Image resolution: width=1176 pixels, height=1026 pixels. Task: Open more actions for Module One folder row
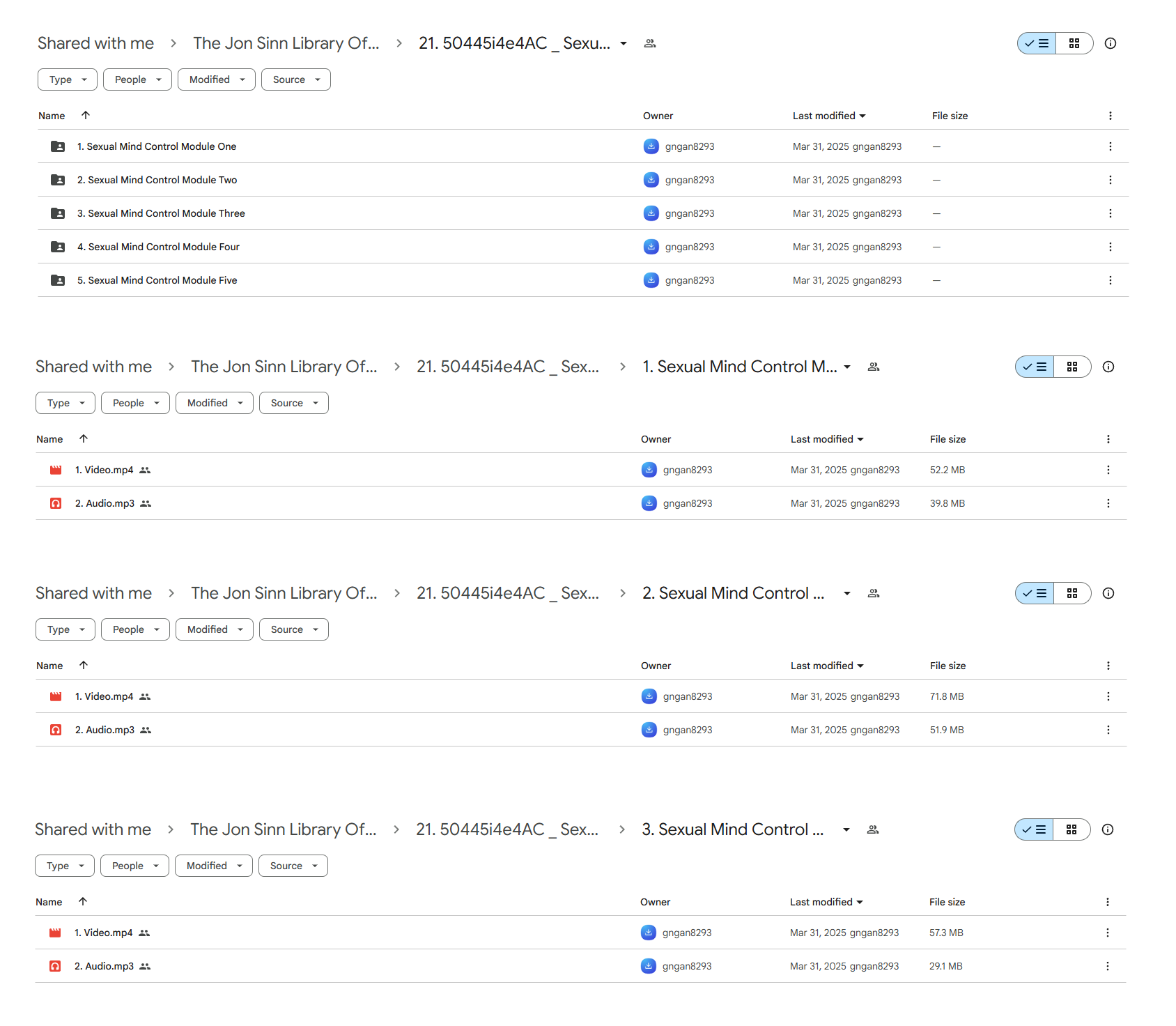pos(1110,146)
